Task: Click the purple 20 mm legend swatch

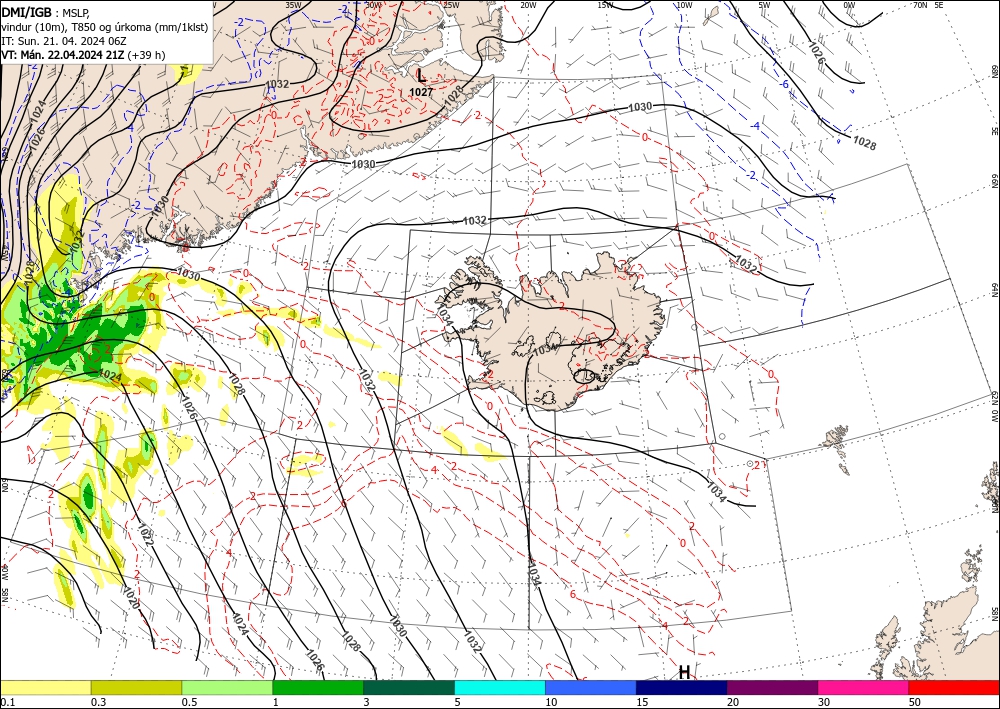Action: [772, 687]
